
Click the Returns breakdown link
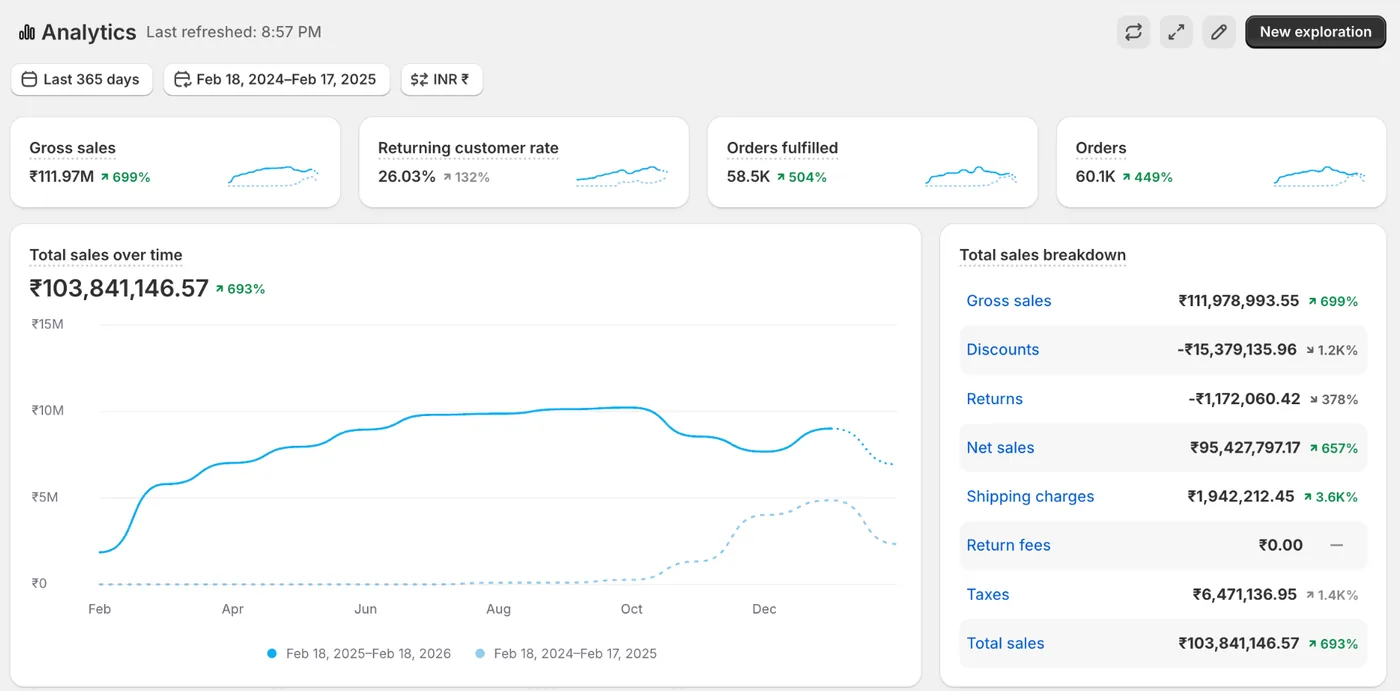click(x=995, y=399)
